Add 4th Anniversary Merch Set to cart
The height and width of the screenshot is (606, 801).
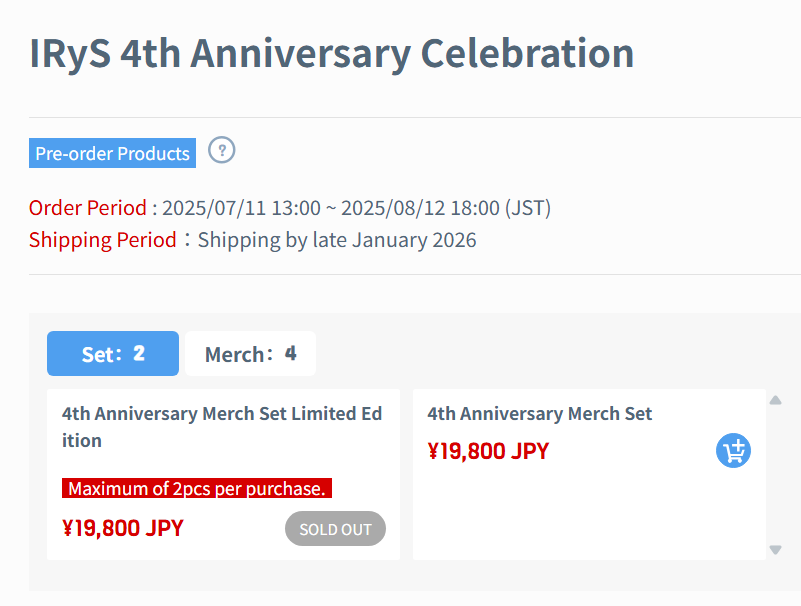click(733, 451)
